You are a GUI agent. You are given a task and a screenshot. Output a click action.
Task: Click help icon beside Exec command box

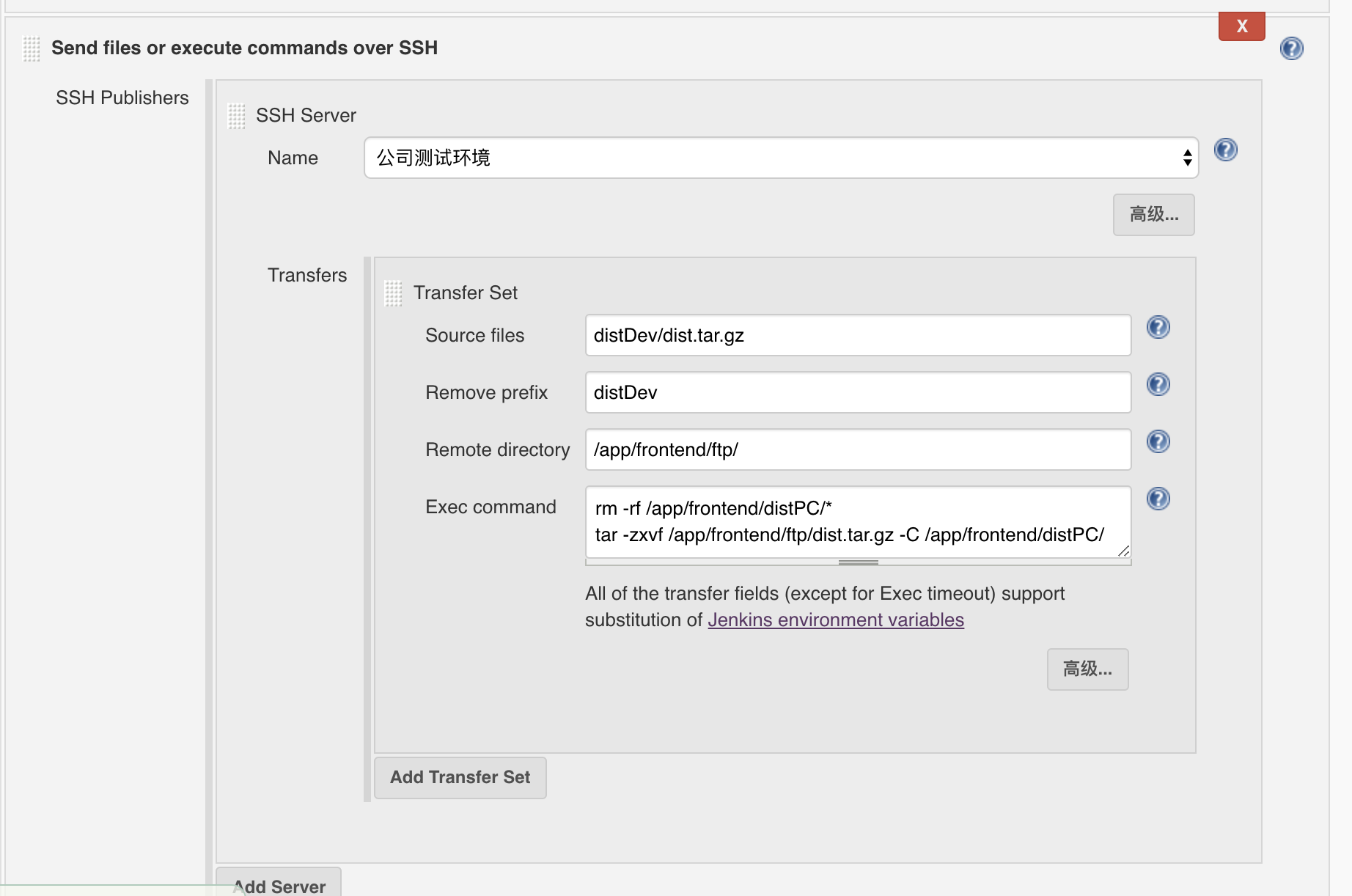[1158, 499]
